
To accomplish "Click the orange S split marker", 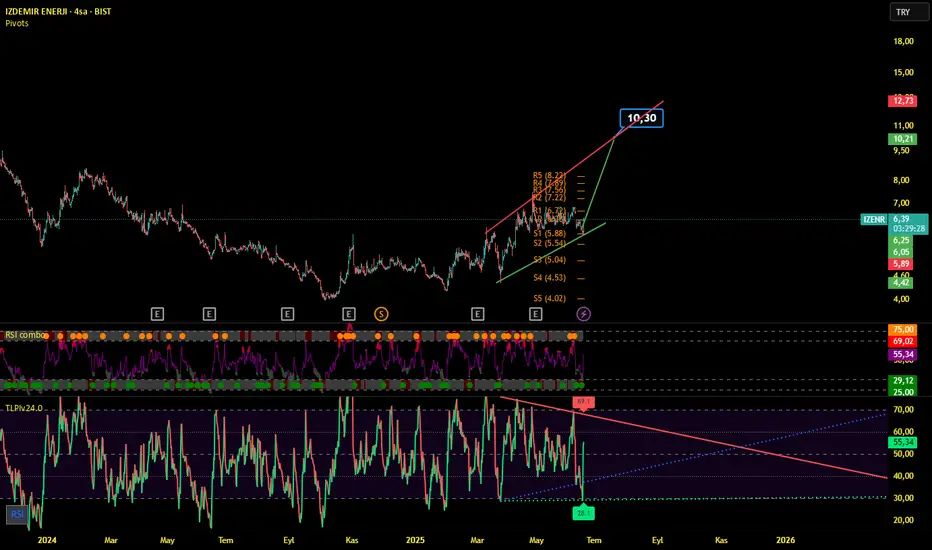I will click(x=381, y=314).
